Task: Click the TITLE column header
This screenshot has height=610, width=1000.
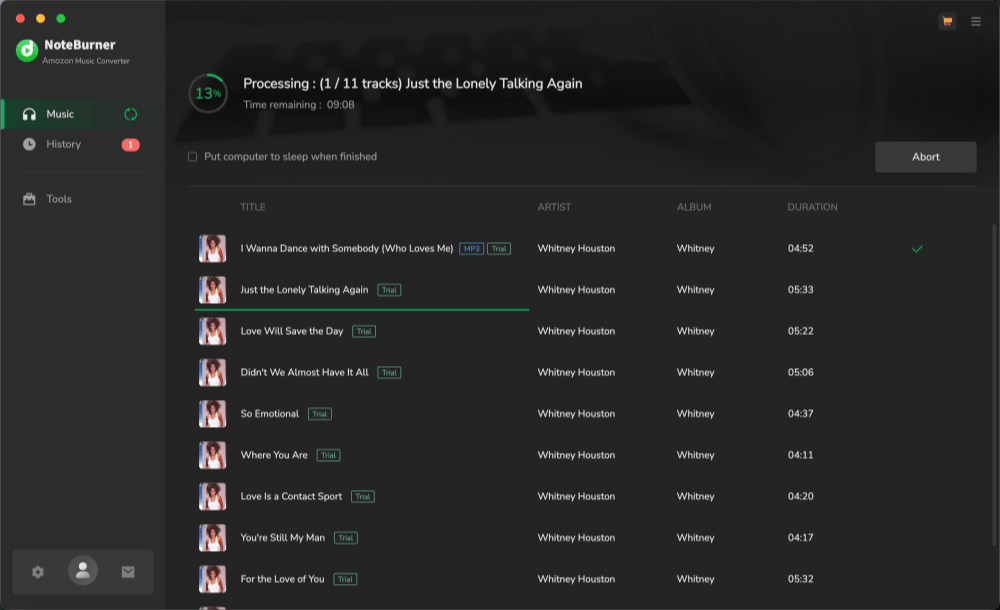Action: [x=253, y=207]
